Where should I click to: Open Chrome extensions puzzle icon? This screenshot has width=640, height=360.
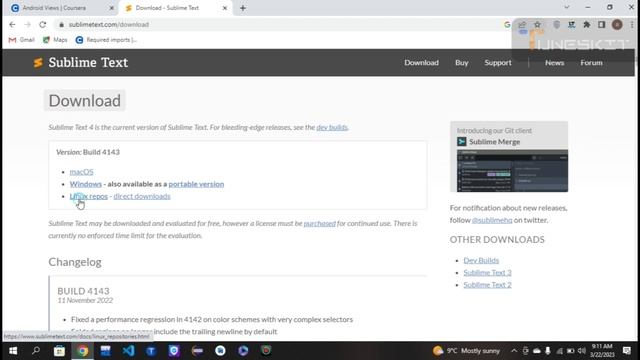pos(587,24)
